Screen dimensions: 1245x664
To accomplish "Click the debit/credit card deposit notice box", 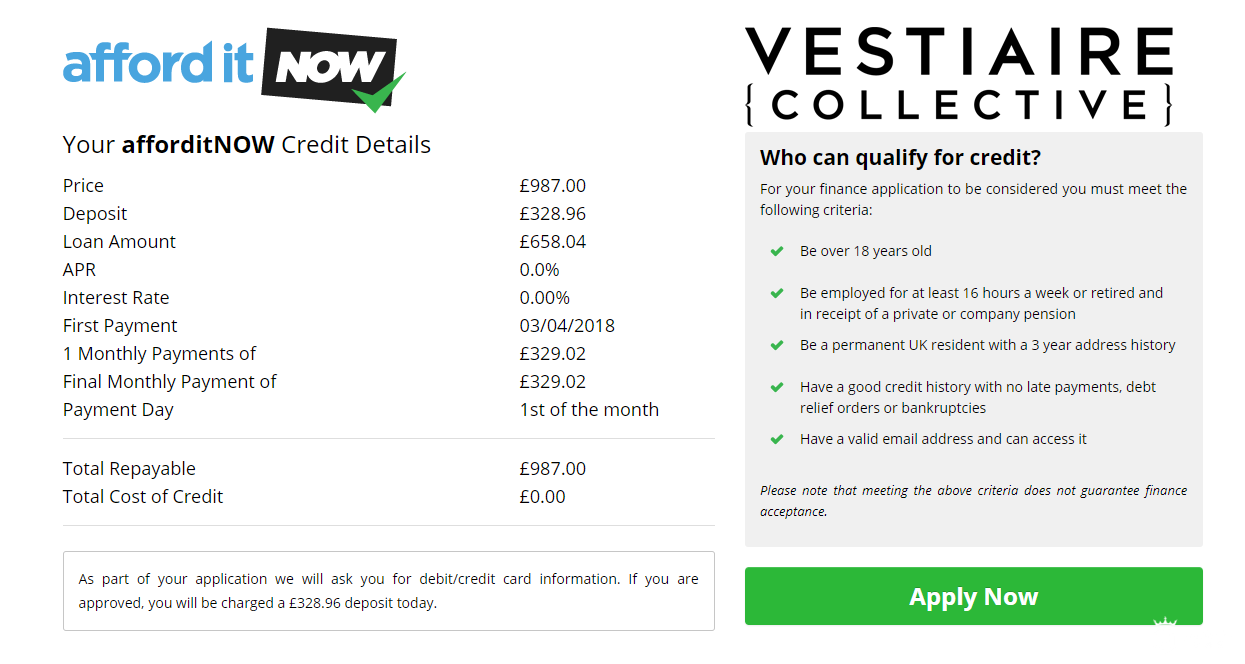I will pyautogui.click(x=388, y=591).
